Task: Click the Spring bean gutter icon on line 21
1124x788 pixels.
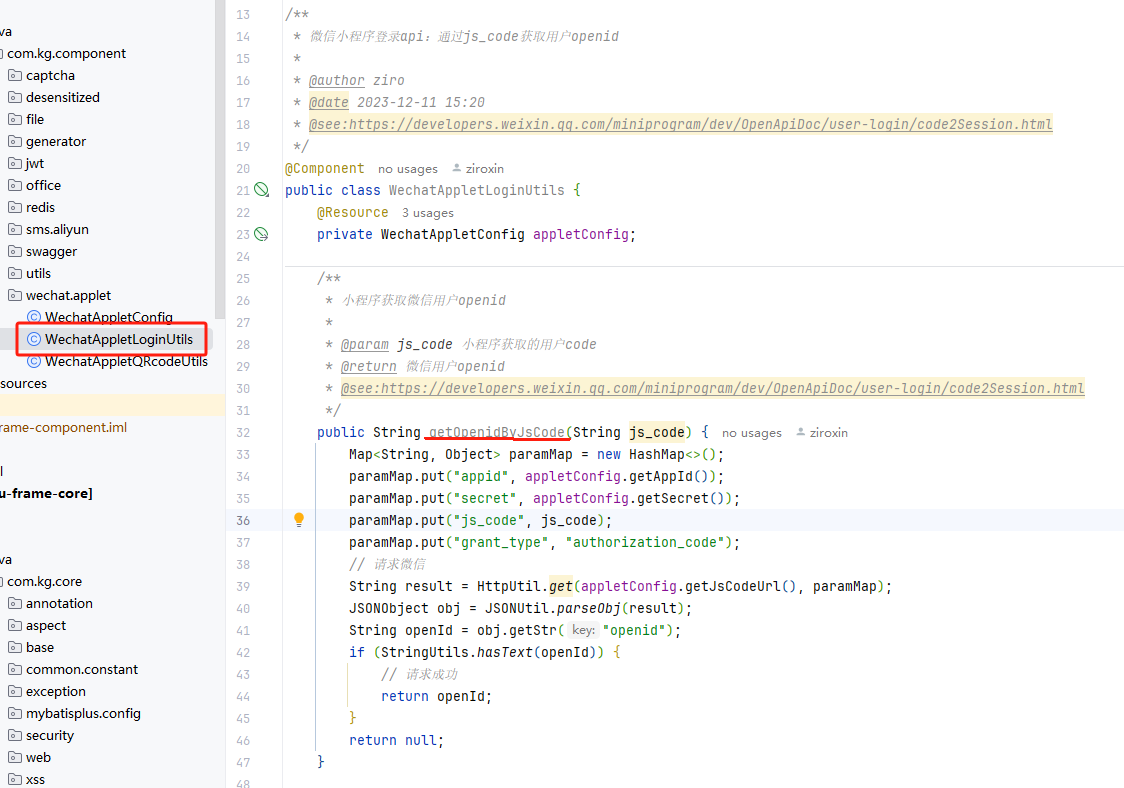Action: 262,190
